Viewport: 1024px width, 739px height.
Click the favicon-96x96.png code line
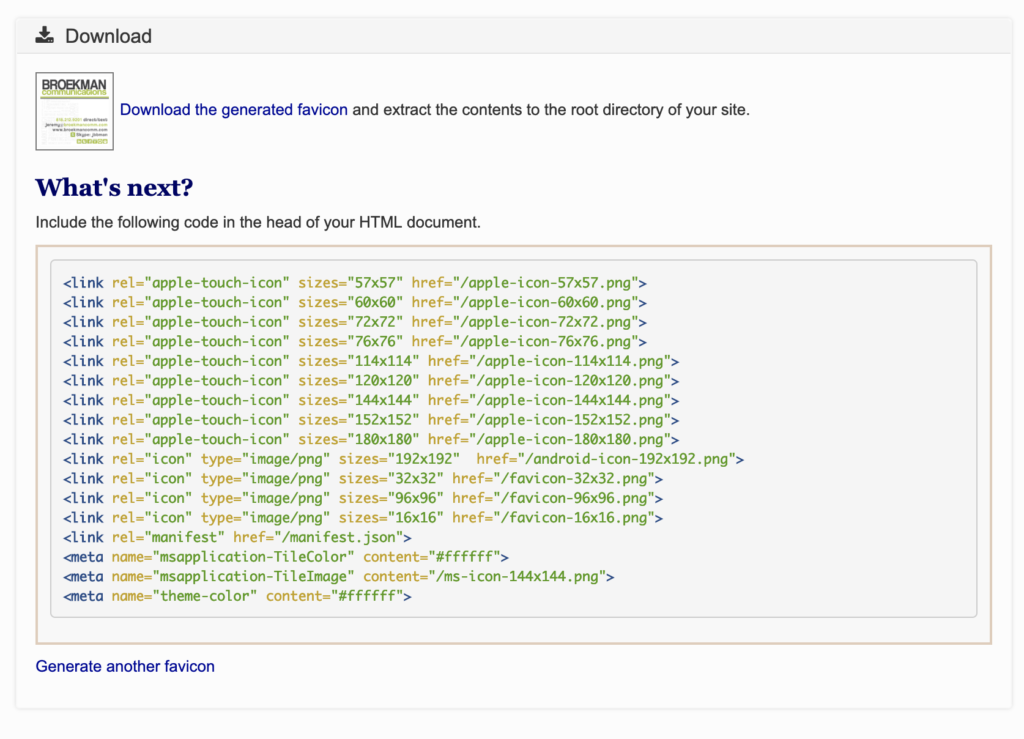tap(363, 498)
